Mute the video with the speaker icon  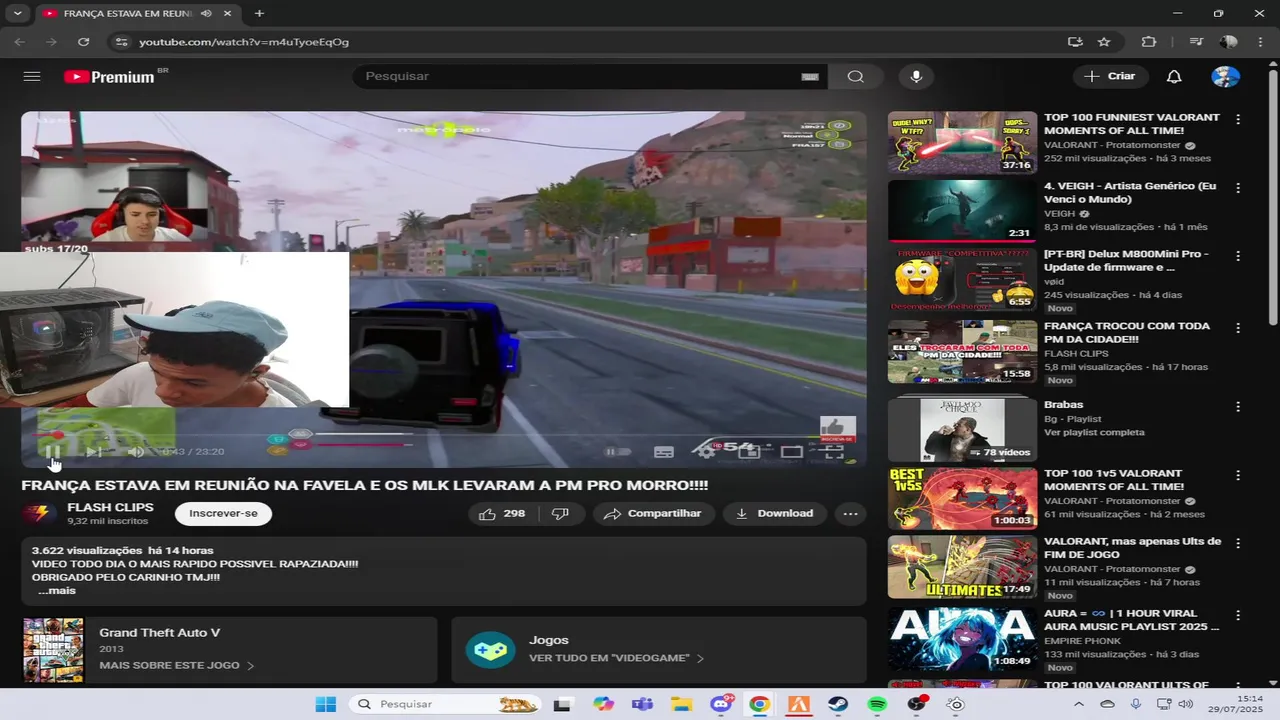pos(136,452)
